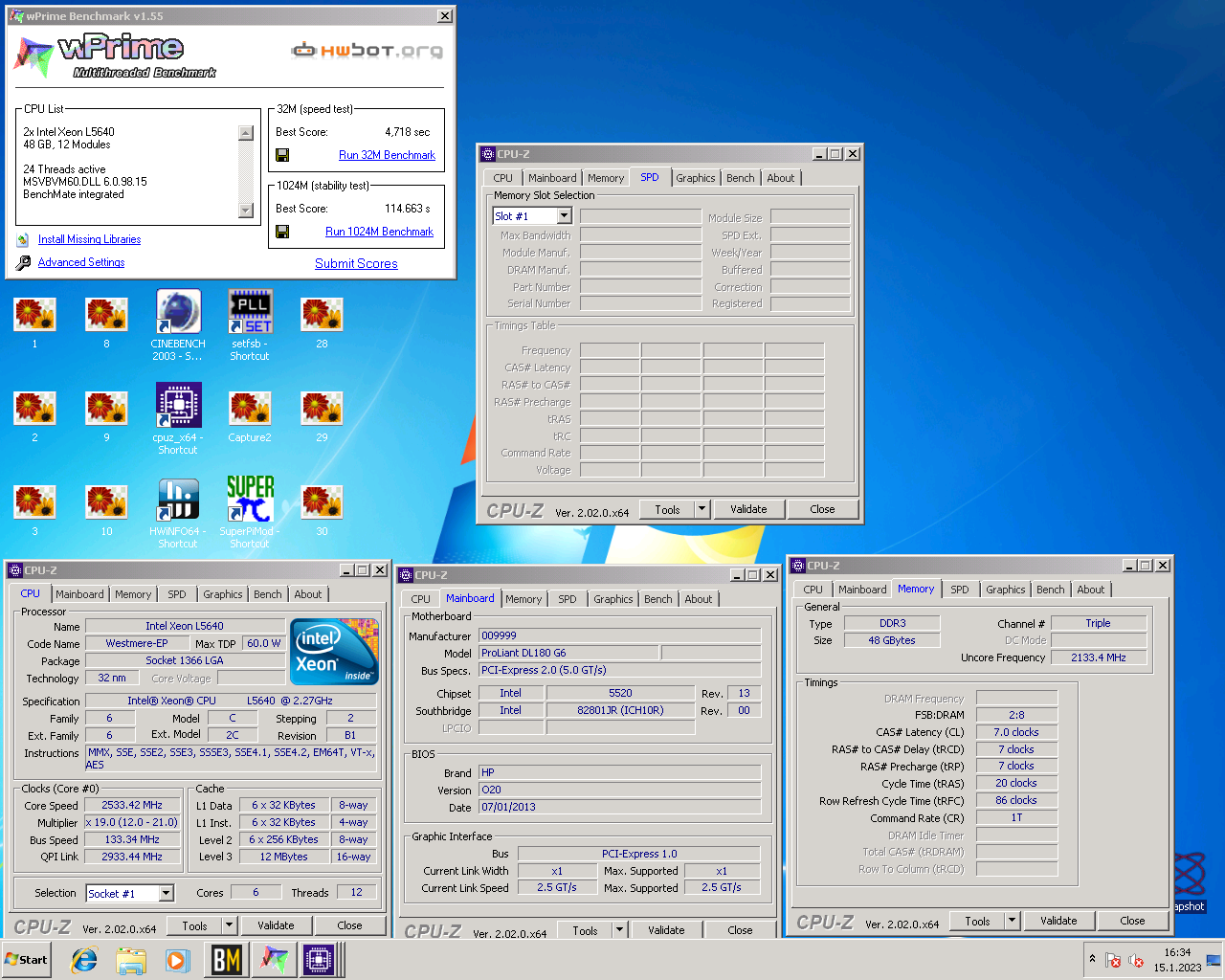
Task: Open SPD tab in CPU-Z processor window
Action: tap(177, 594)
